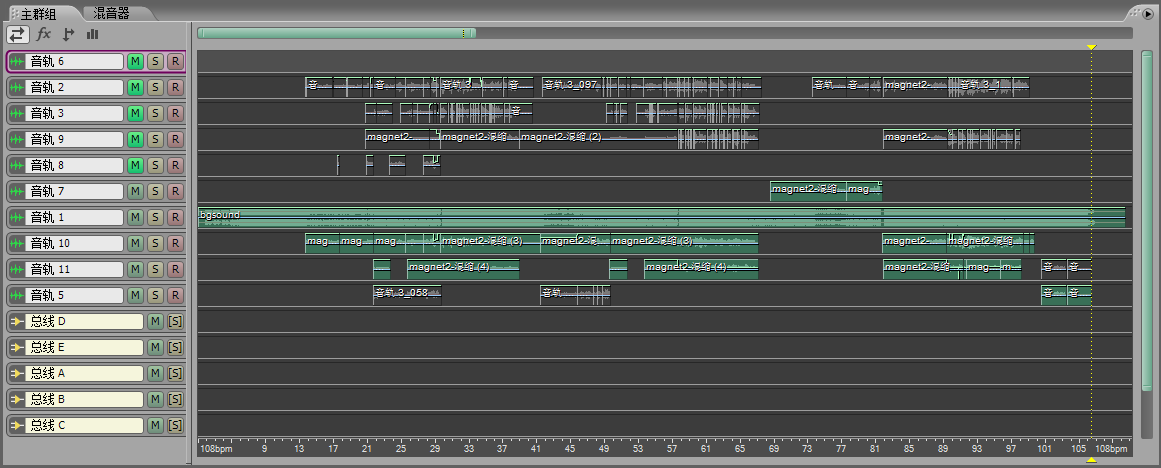Click bar 49 on the timeline ruler

click(604, 449)
